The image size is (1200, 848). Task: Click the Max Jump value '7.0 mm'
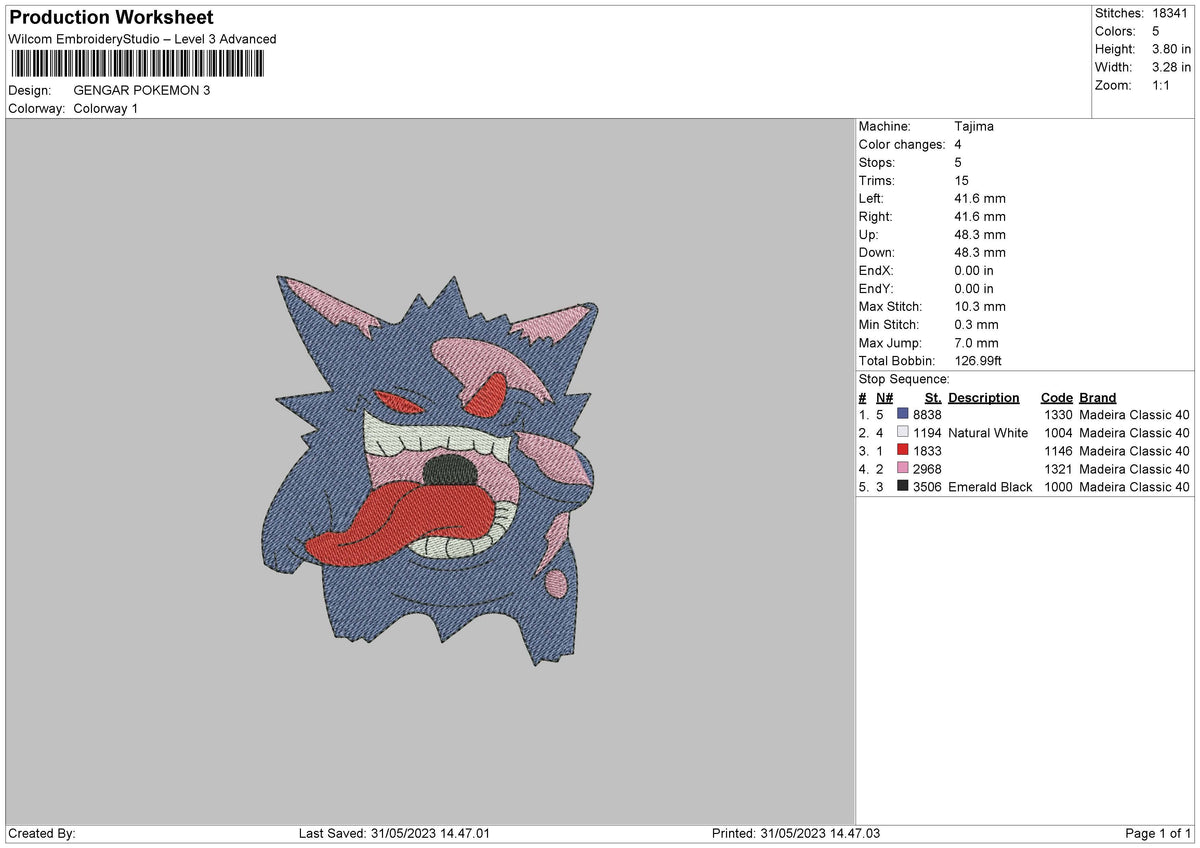point(977,342)
